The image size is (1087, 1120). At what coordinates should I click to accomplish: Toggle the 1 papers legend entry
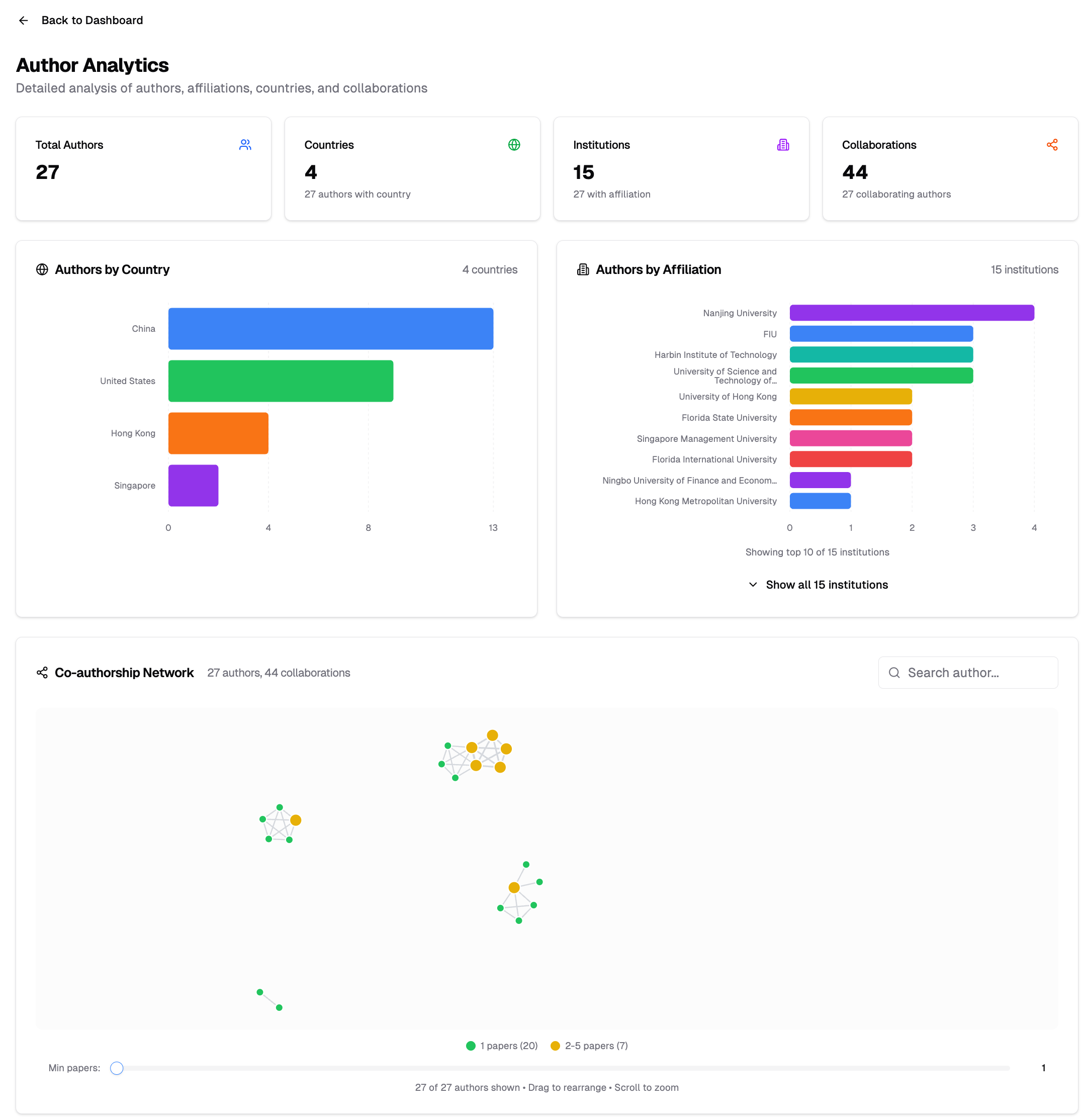(x=502, y=1046)
